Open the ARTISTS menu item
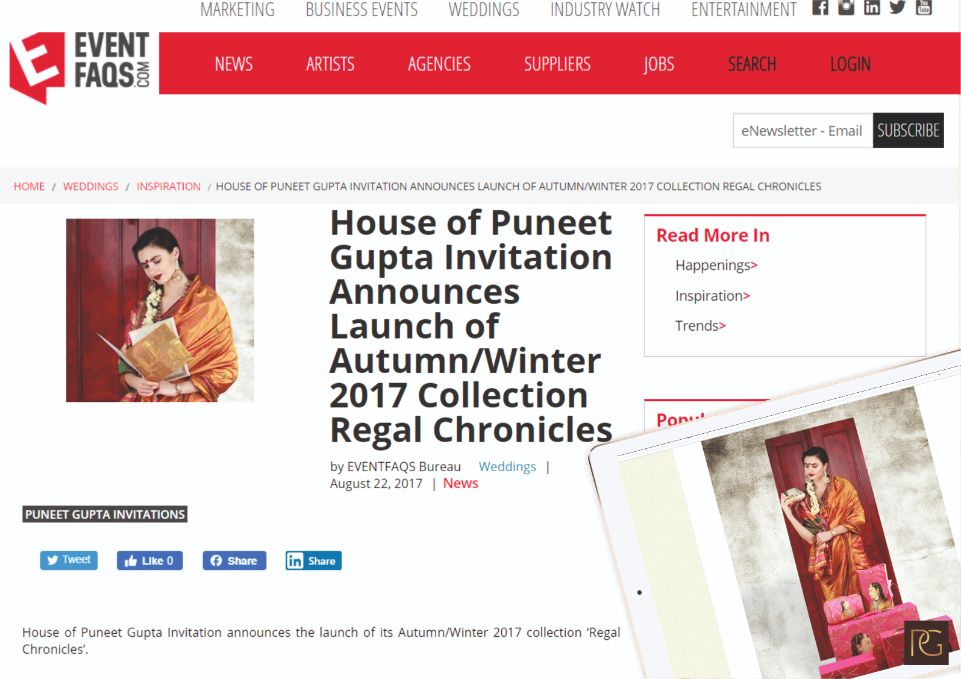This screenshot has width=961, height=679. point(330,64)
